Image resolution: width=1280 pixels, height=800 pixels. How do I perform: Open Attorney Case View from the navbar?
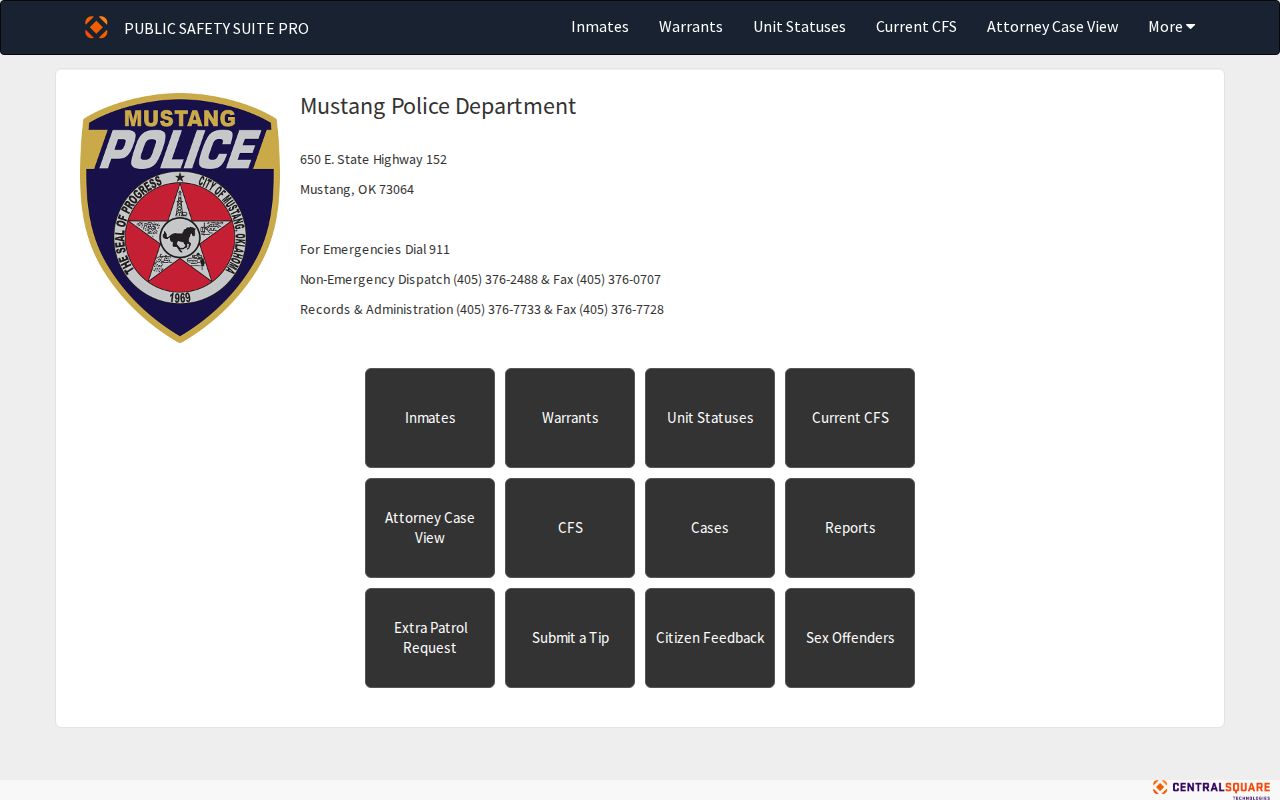click(1053, 27)
